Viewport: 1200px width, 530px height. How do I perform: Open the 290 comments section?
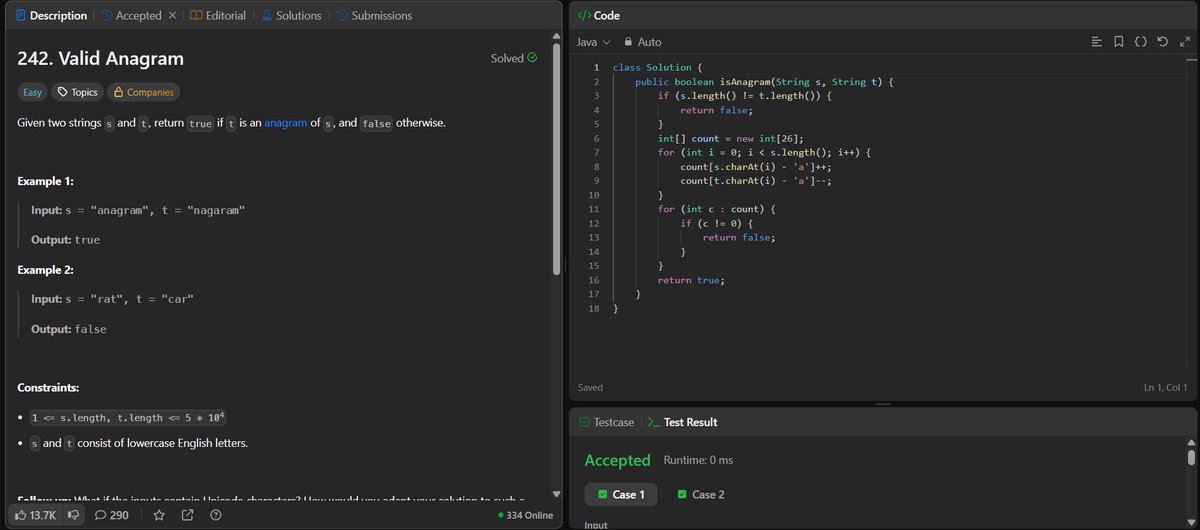[x=112, y=515]
